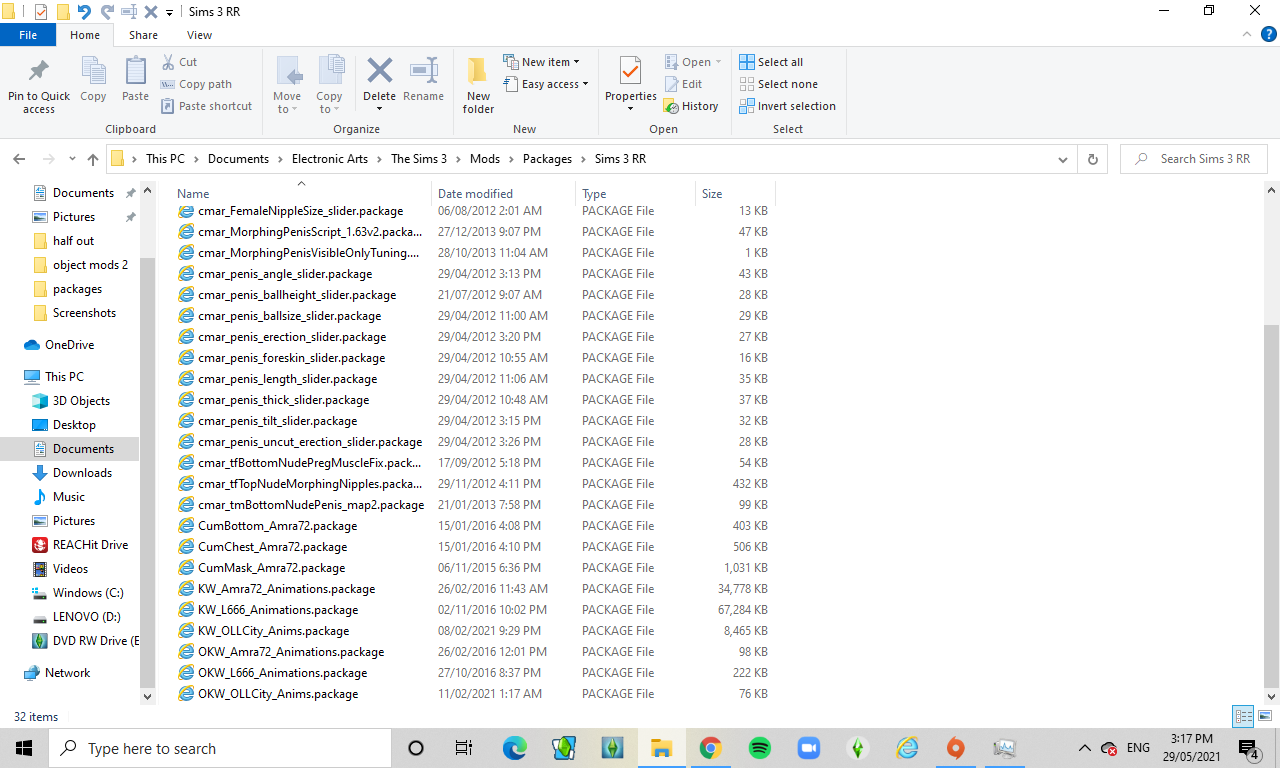The height and width of the screenshot is (768, 1280).
Task: Create a New folder from the ribbon
Action: [x=478, y=84]
